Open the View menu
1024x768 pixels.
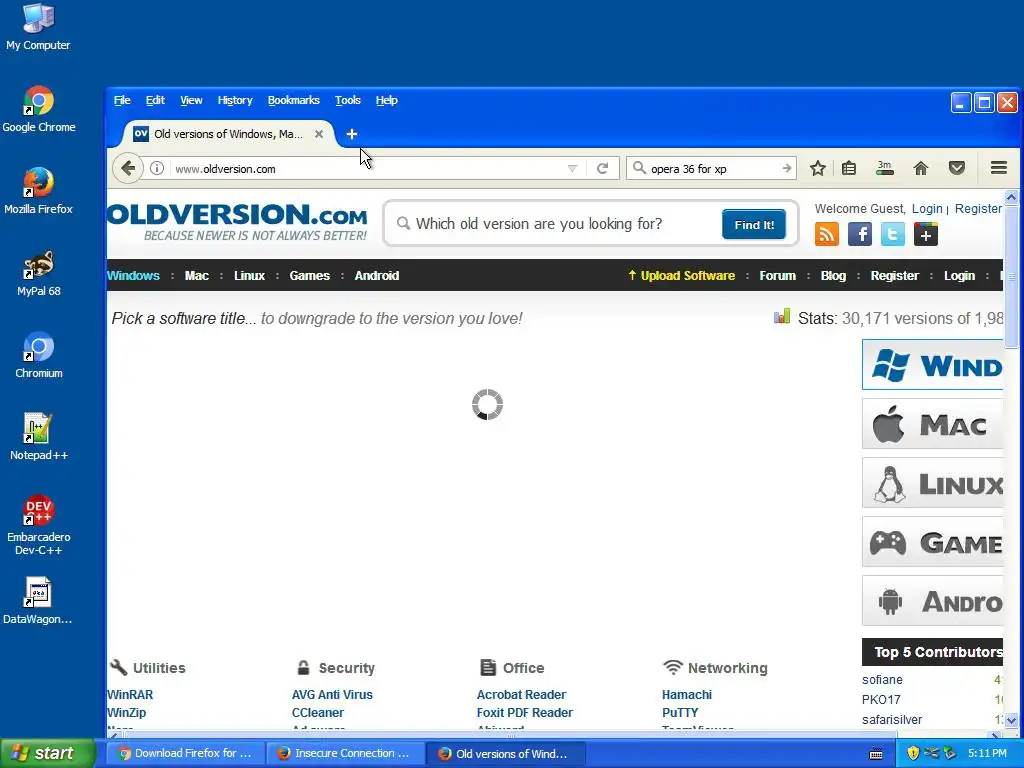[191, 100]
